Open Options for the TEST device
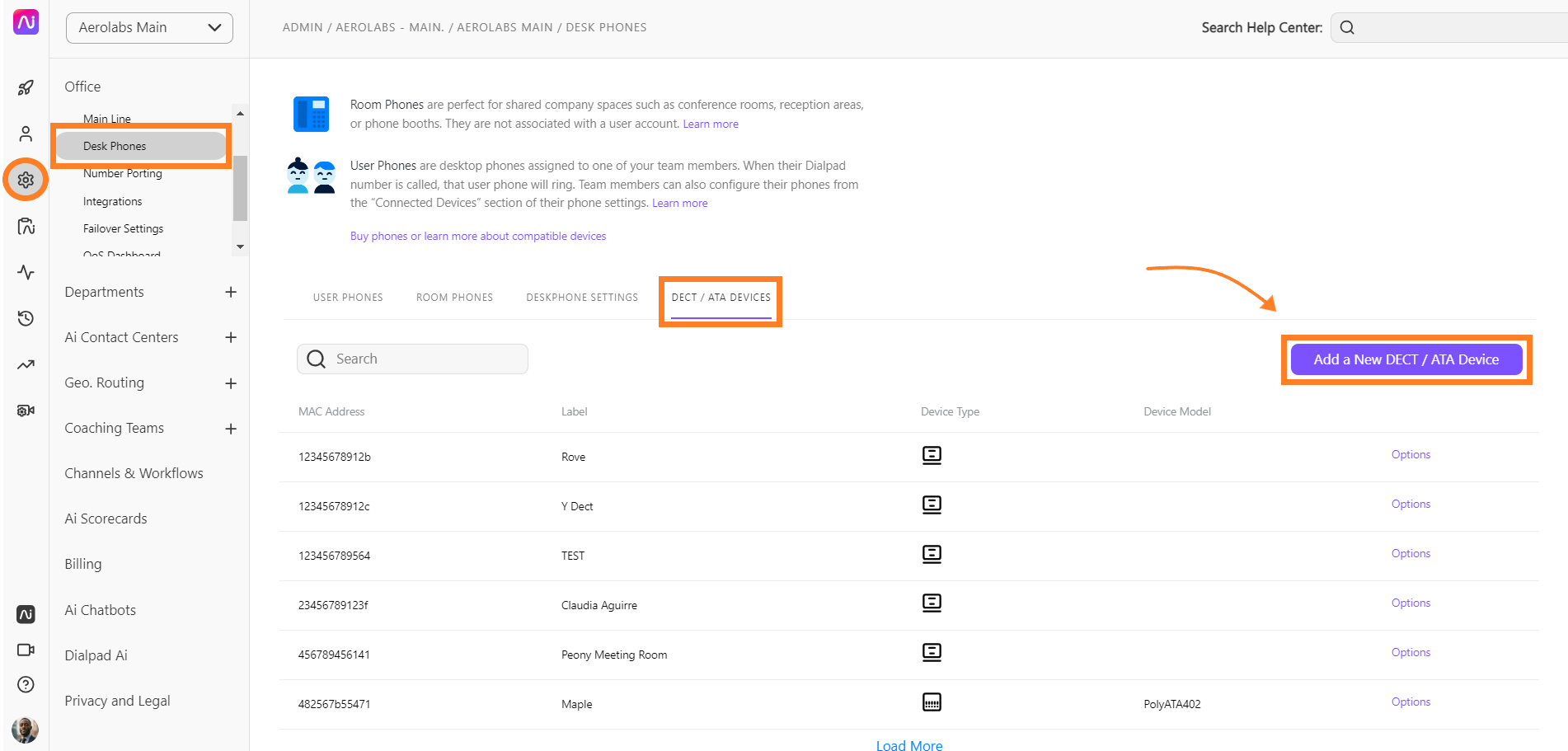 [1411, 553]
